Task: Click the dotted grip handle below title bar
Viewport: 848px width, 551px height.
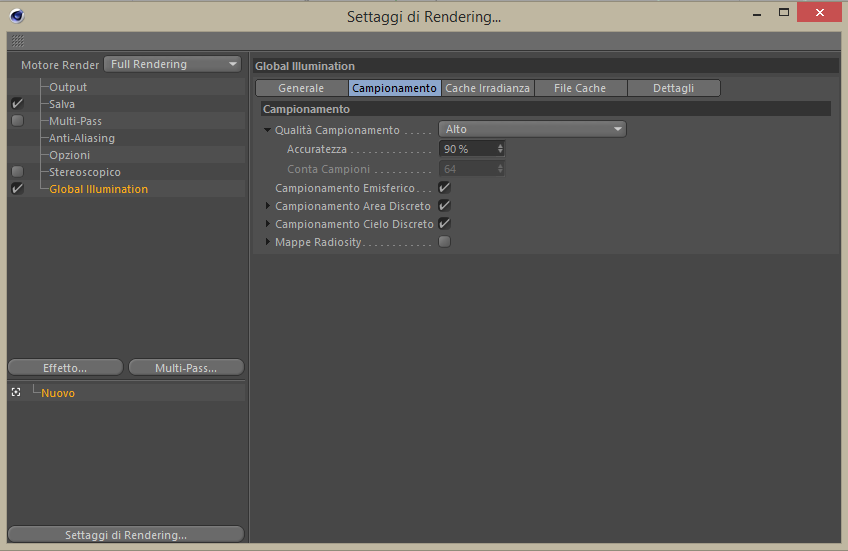Action: pyautogui.click(x=17, y=41)
